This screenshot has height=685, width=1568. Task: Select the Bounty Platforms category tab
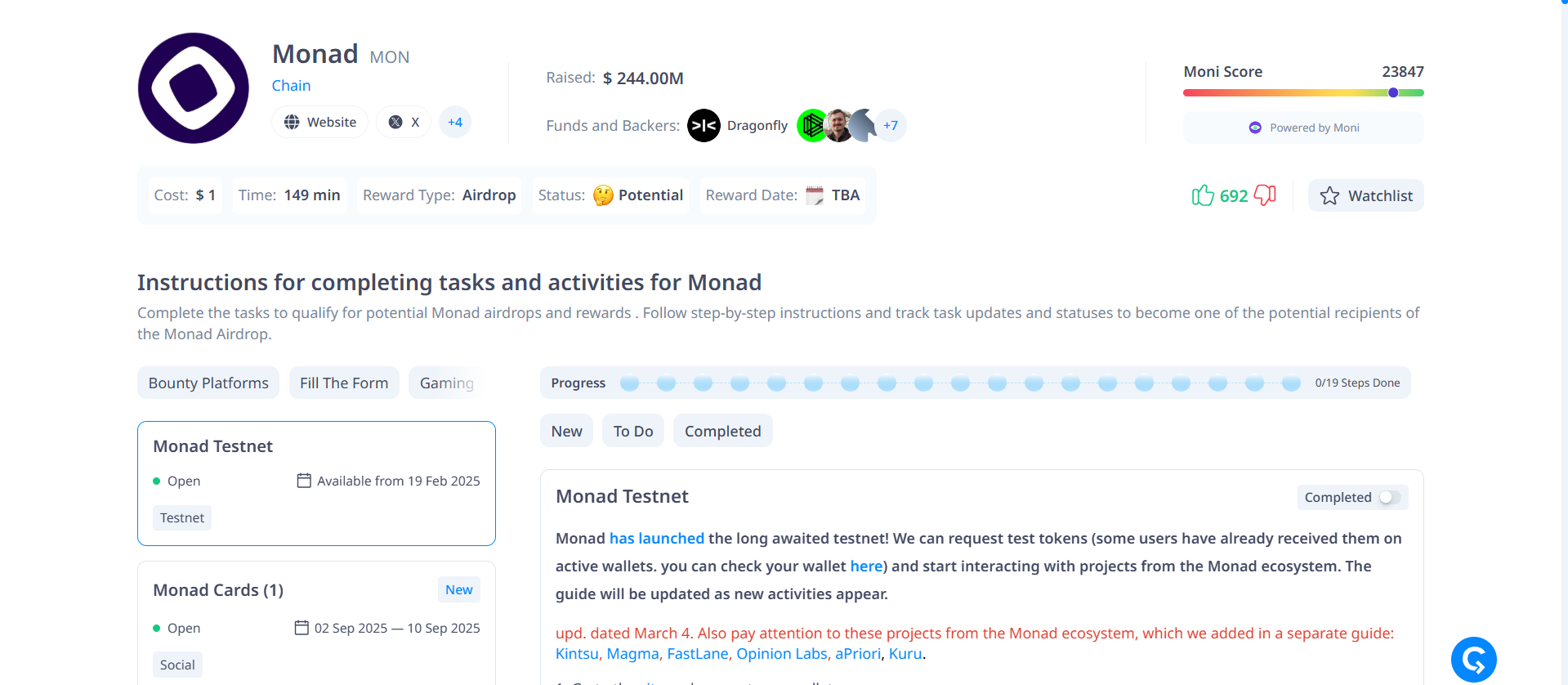tap(208, 383)
